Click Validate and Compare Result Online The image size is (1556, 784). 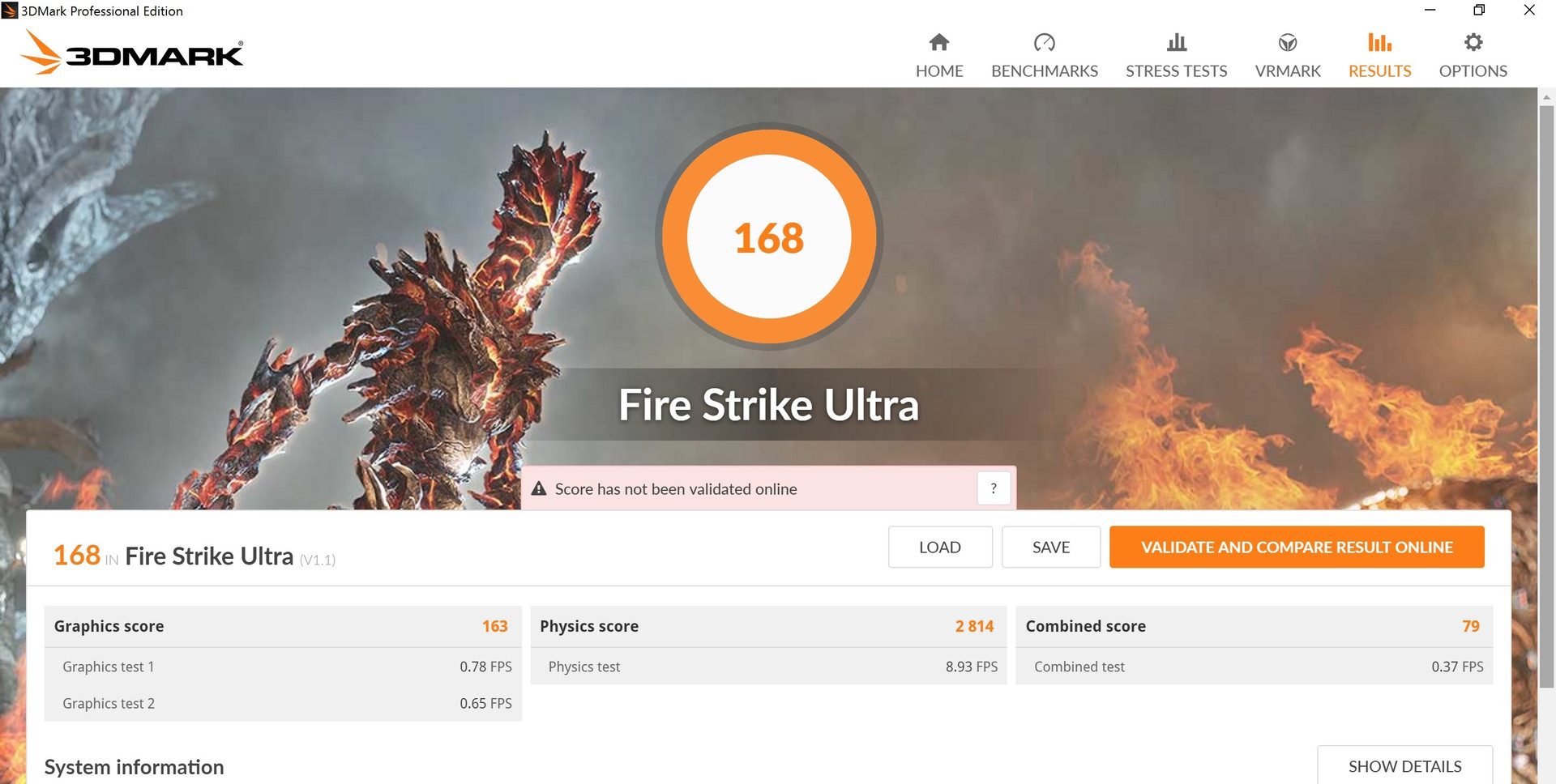pos(1297,548)
